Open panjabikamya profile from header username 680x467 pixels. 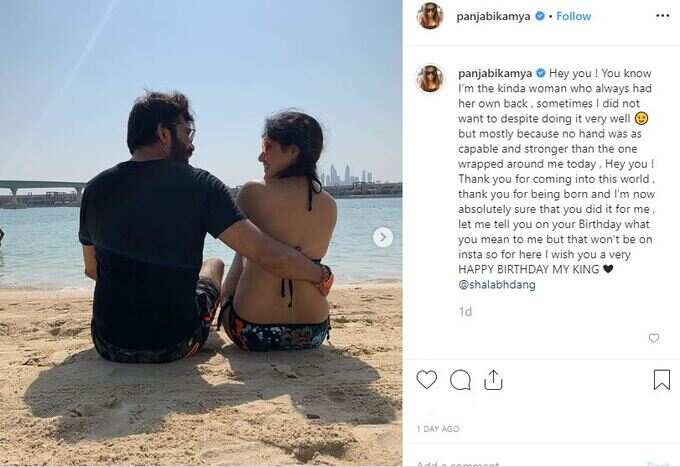493,16
